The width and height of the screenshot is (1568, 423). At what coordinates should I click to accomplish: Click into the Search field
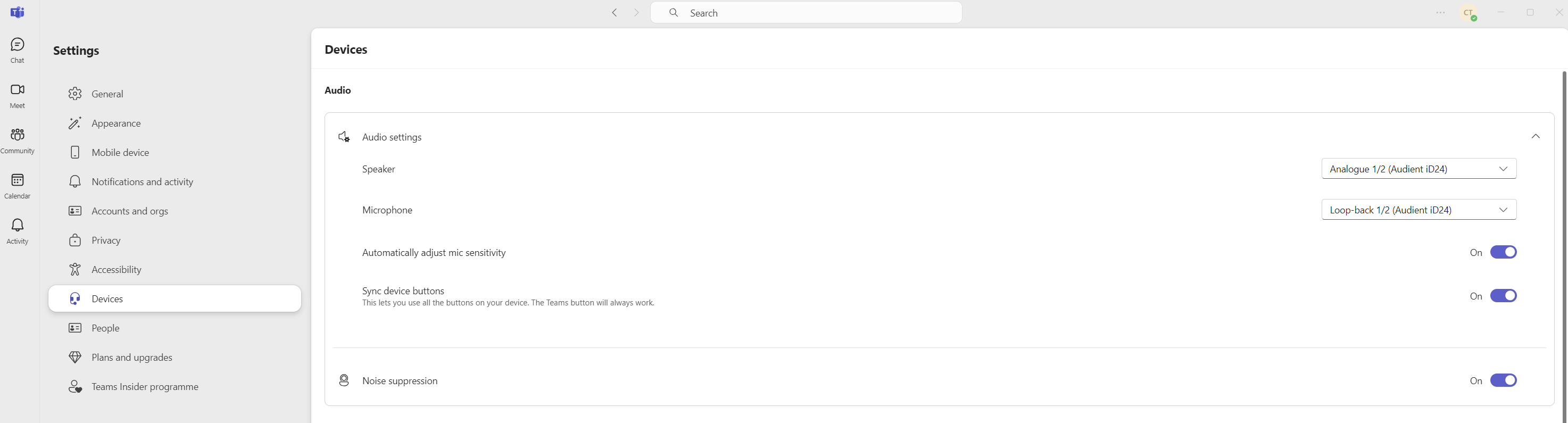point(806,13)
